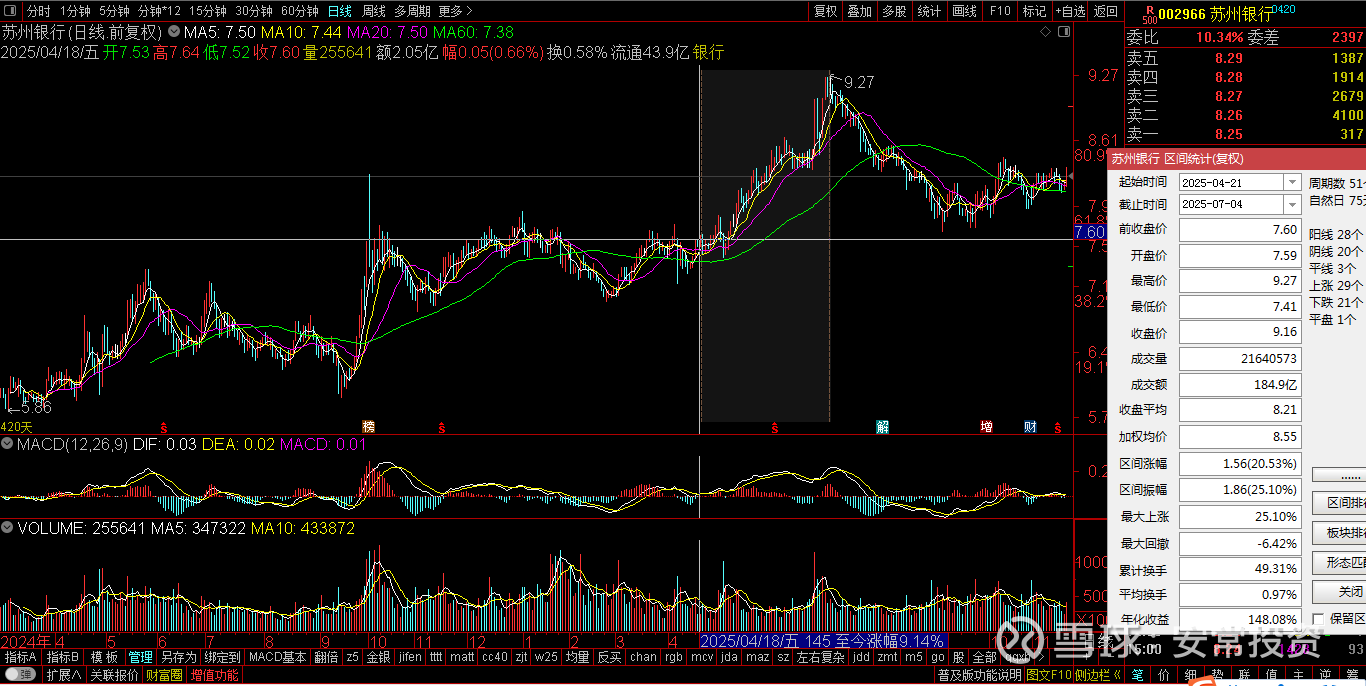Click the 年化收益 value 148.08%
The height and width of the screenshot is (686, 1366).
point(1241,619)
